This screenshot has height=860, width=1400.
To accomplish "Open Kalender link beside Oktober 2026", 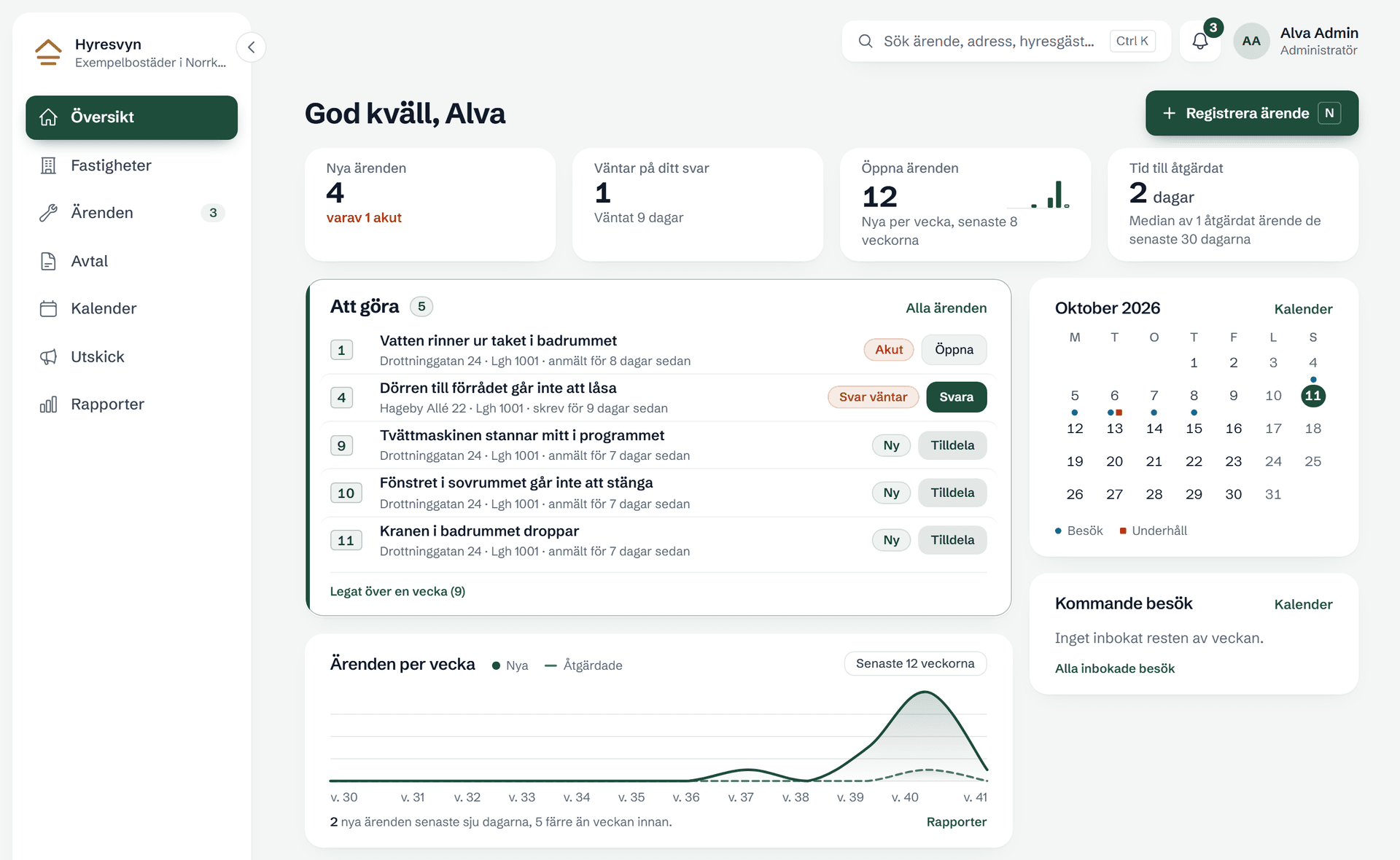I will [1303, 309].
